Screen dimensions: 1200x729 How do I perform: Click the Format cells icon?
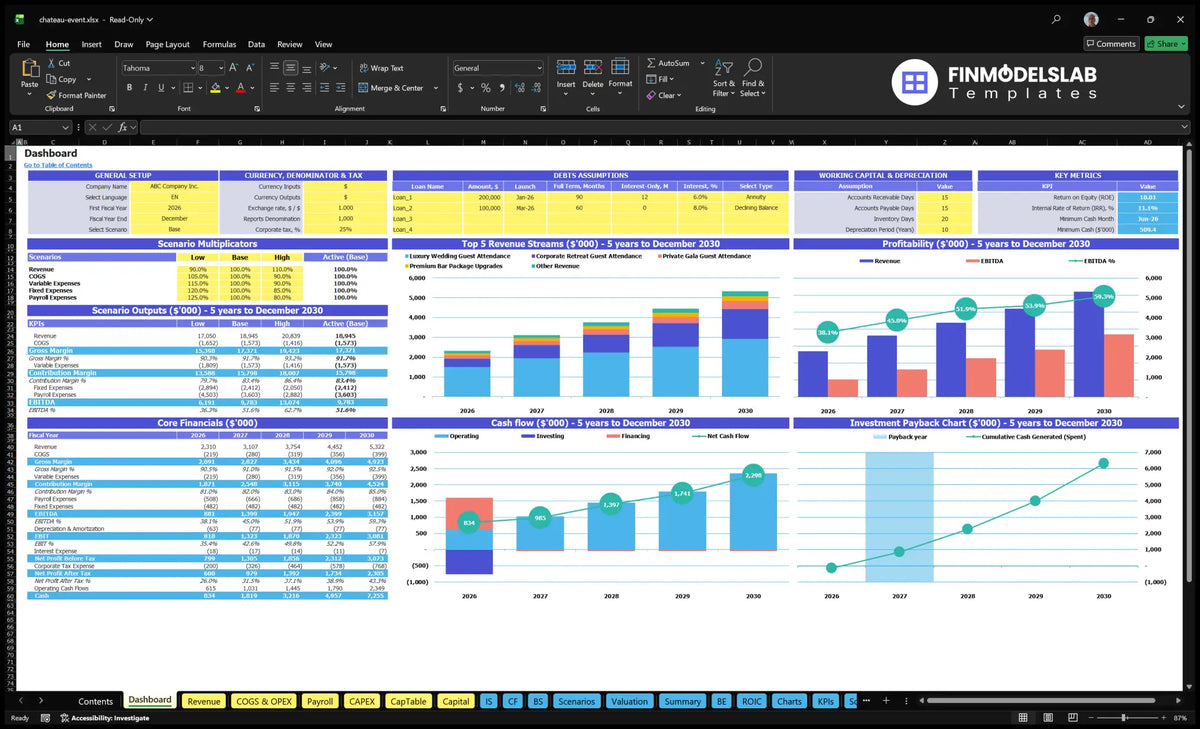[620, 68]
